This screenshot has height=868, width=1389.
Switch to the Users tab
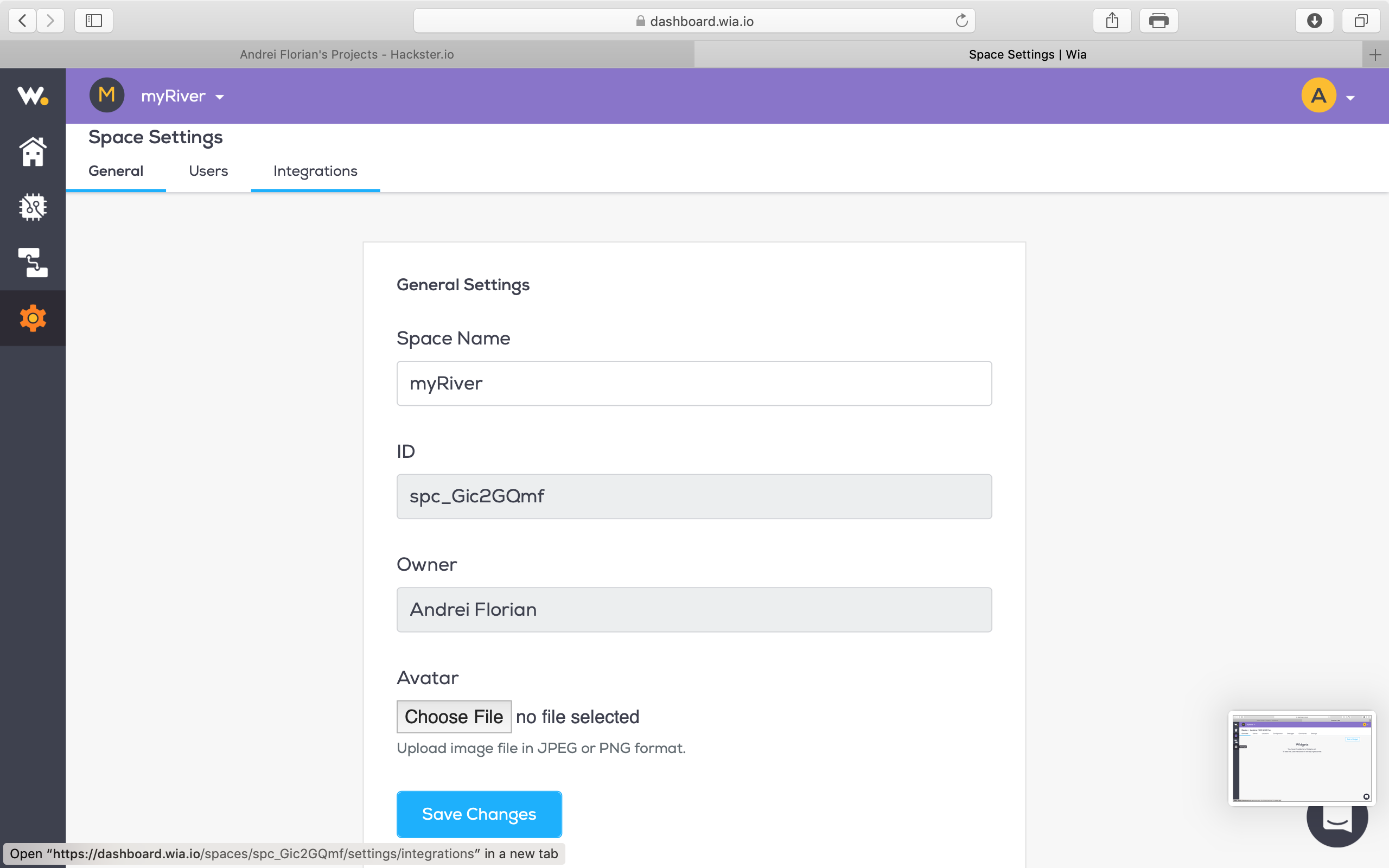(208, 171)
